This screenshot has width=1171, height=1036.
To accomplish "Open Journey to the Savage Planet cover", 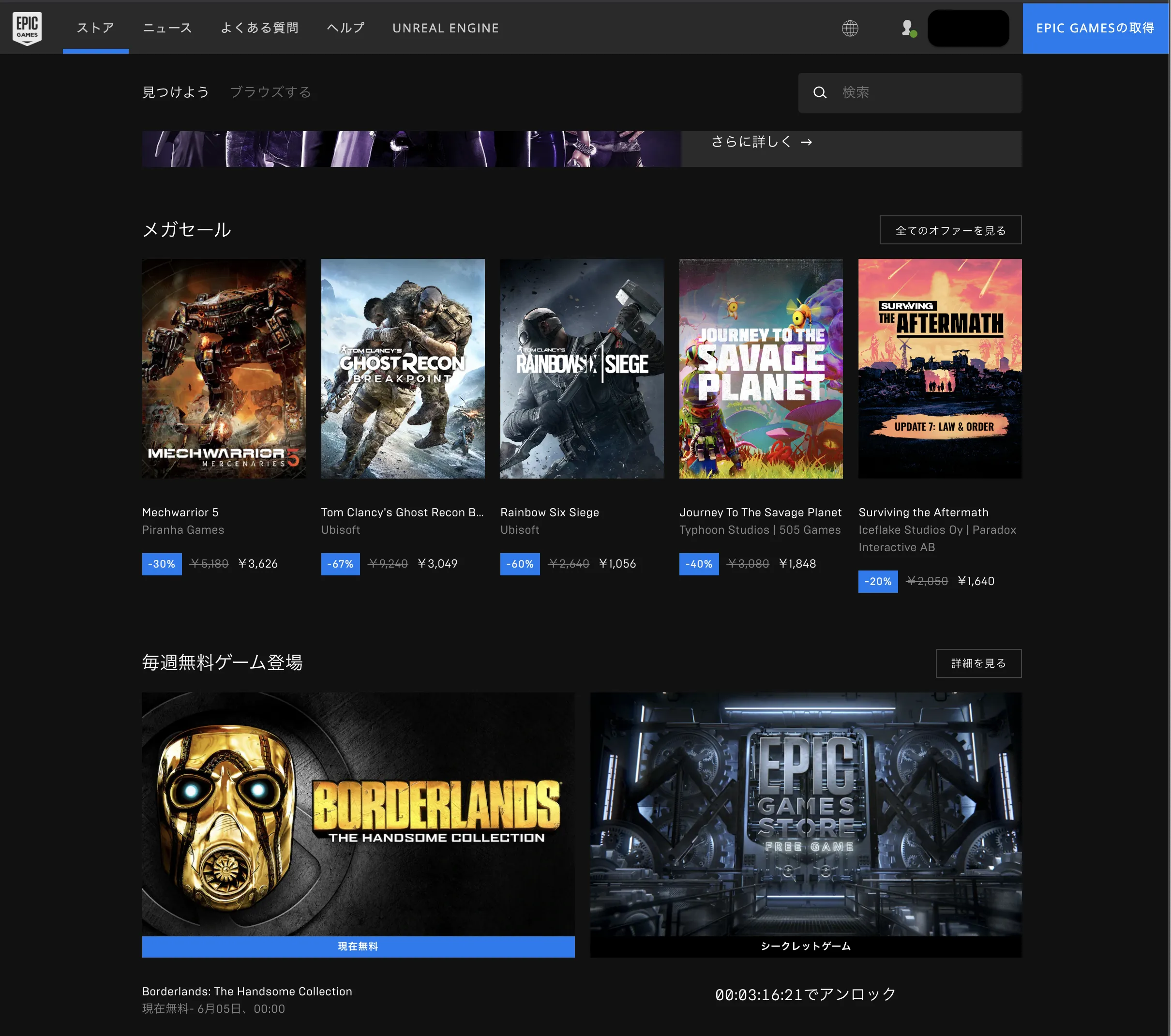I will [x=761, y=368].
